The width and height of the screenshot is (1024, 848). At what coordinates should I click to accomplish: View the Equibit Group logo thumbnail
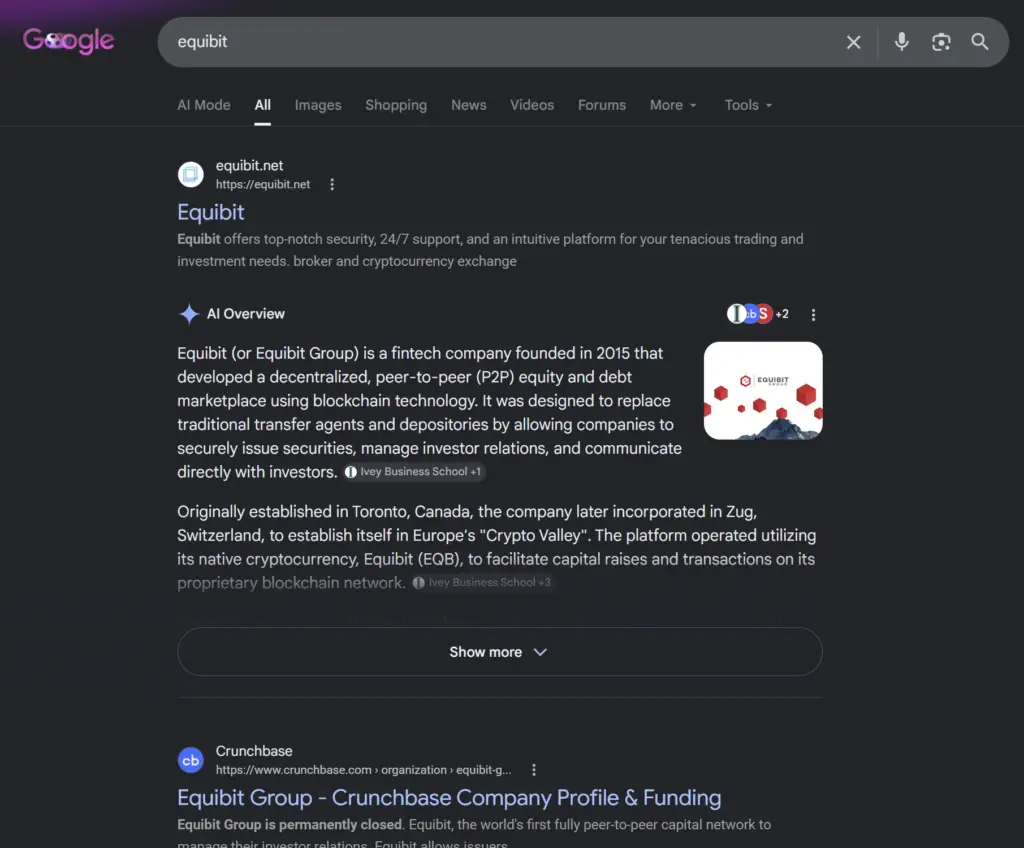pyautogui.click(x=763, y=391)
